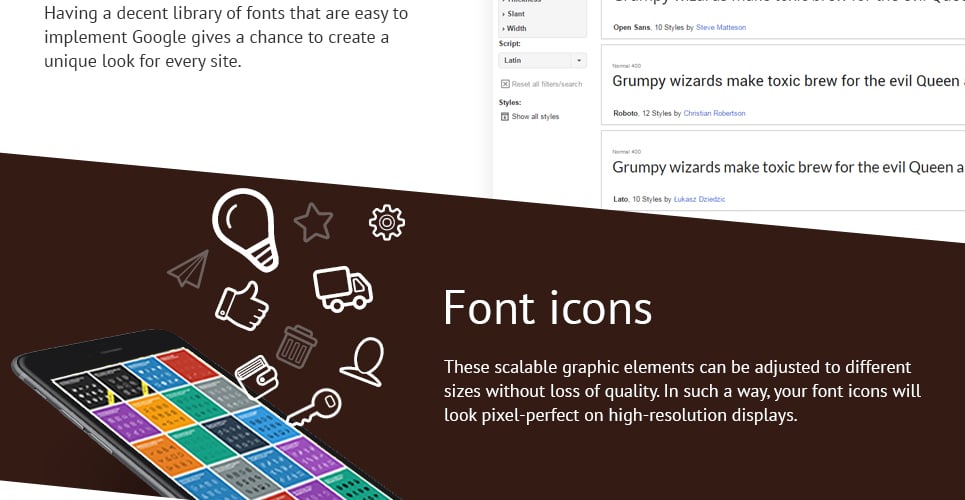Click the Styles: label
This screenshot has width=965, height=500.
click(510, 103)
